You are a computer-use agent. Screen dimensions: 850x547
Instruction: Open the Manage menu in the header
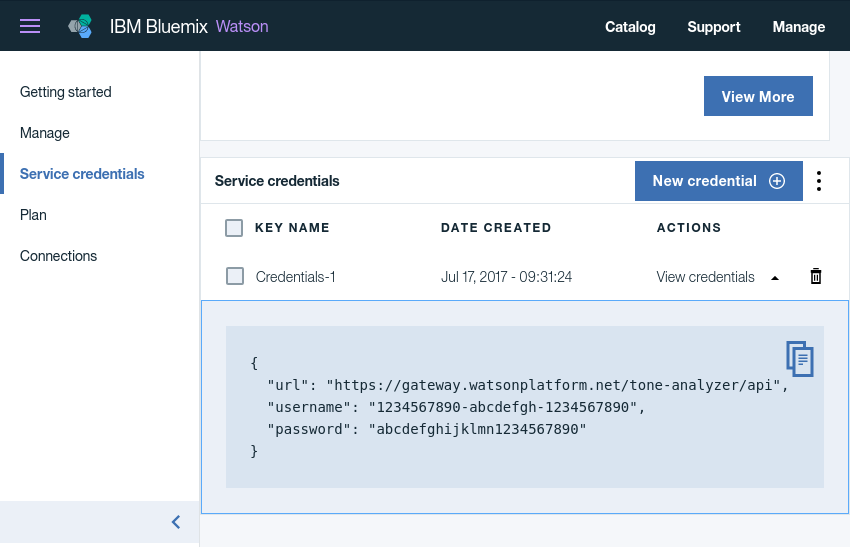point(799,27)
